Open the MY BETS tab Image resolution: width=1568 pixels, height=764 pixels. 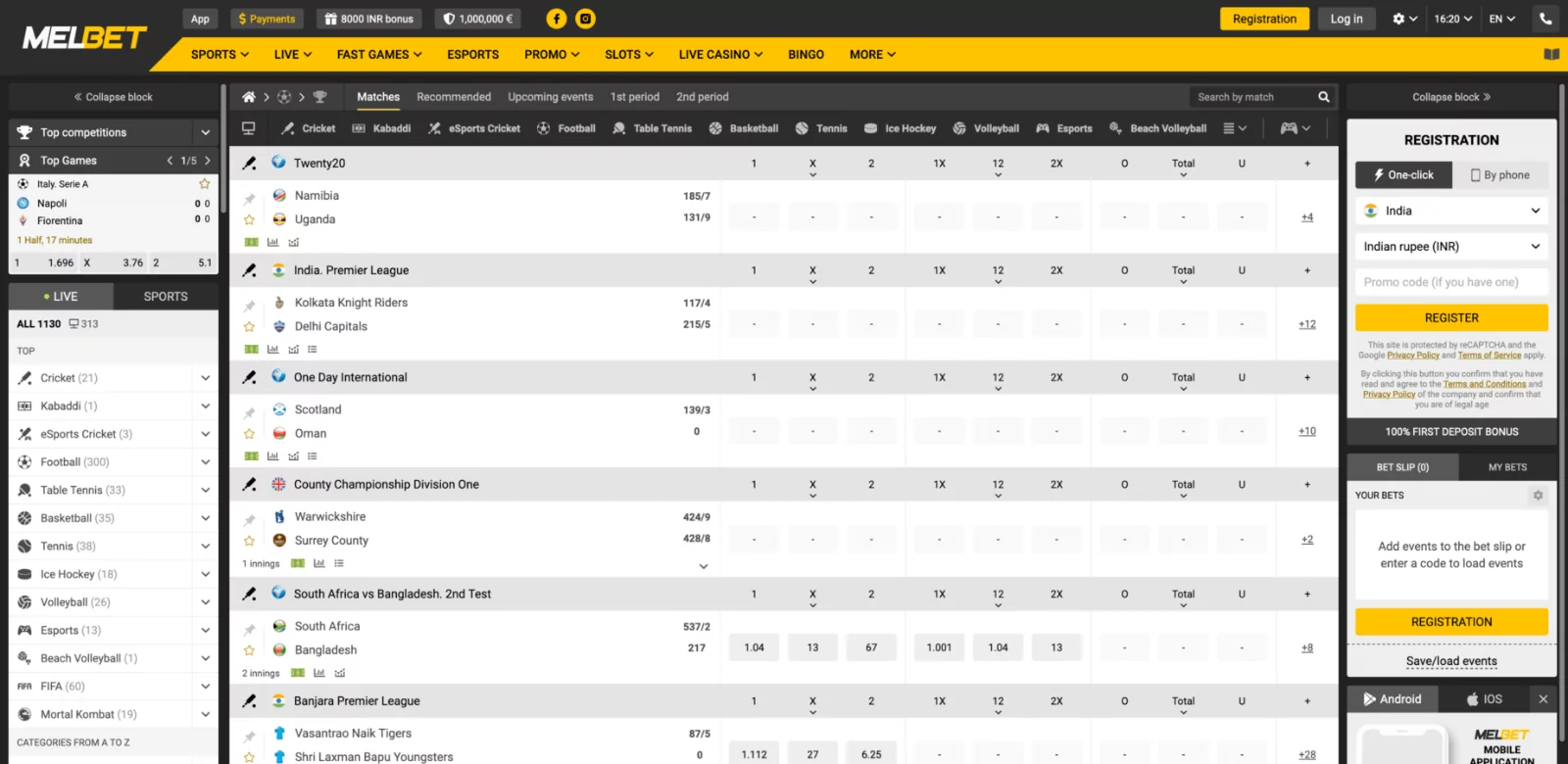1507,467
